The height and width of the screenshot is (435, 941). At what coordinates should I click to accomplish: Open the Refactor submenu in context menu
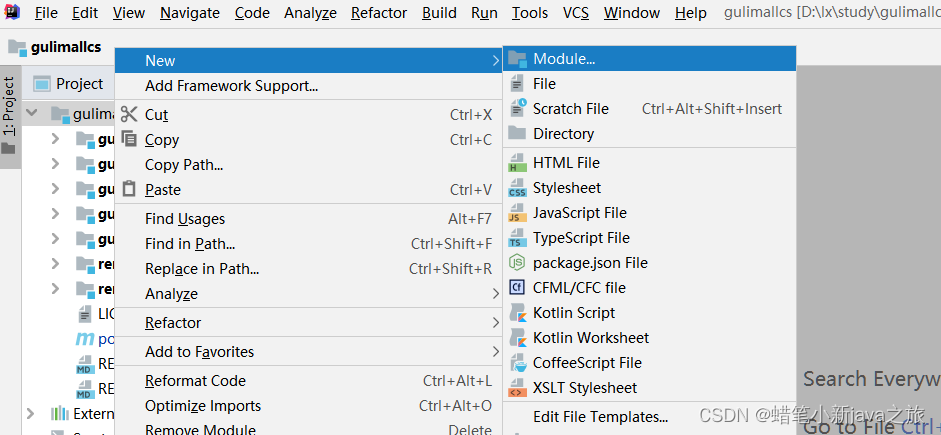tap(173, 323)
